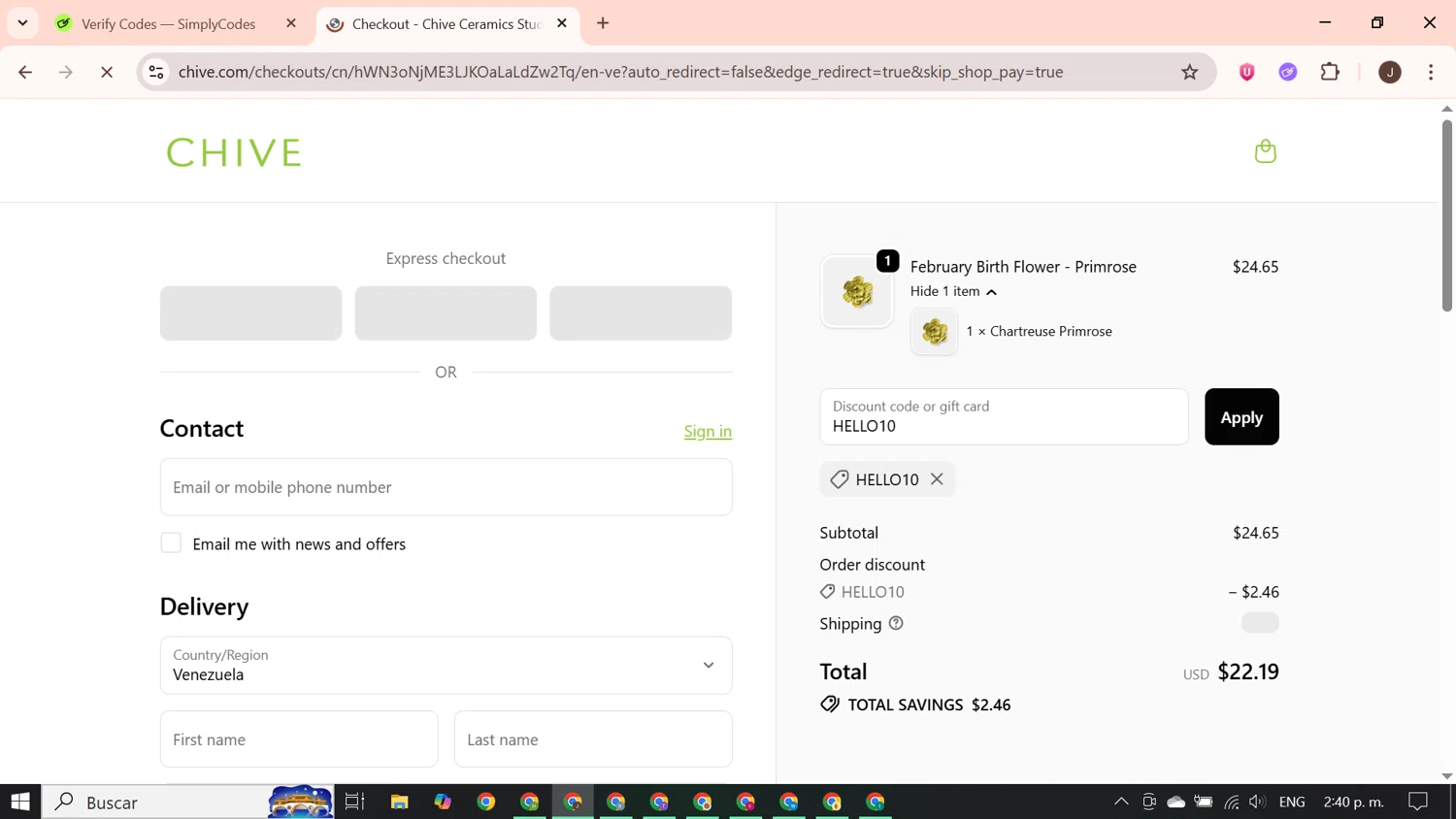View site information icon in address bar
Screen dimensions: 1456x819
pyautogui.click(x=156, y=72)
